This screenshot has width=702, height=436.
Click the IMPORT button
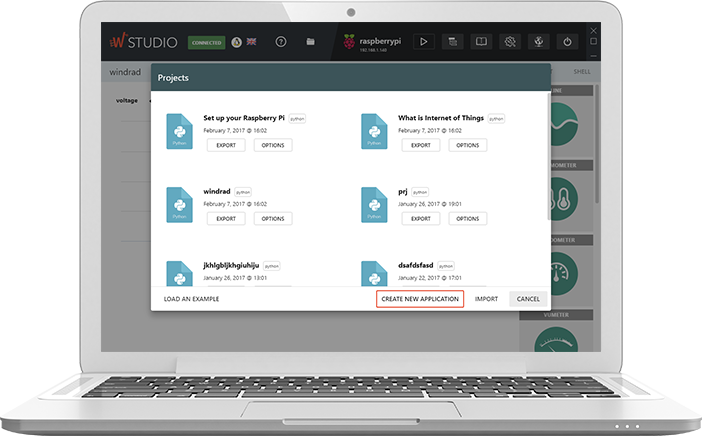[x=487, y=299]
